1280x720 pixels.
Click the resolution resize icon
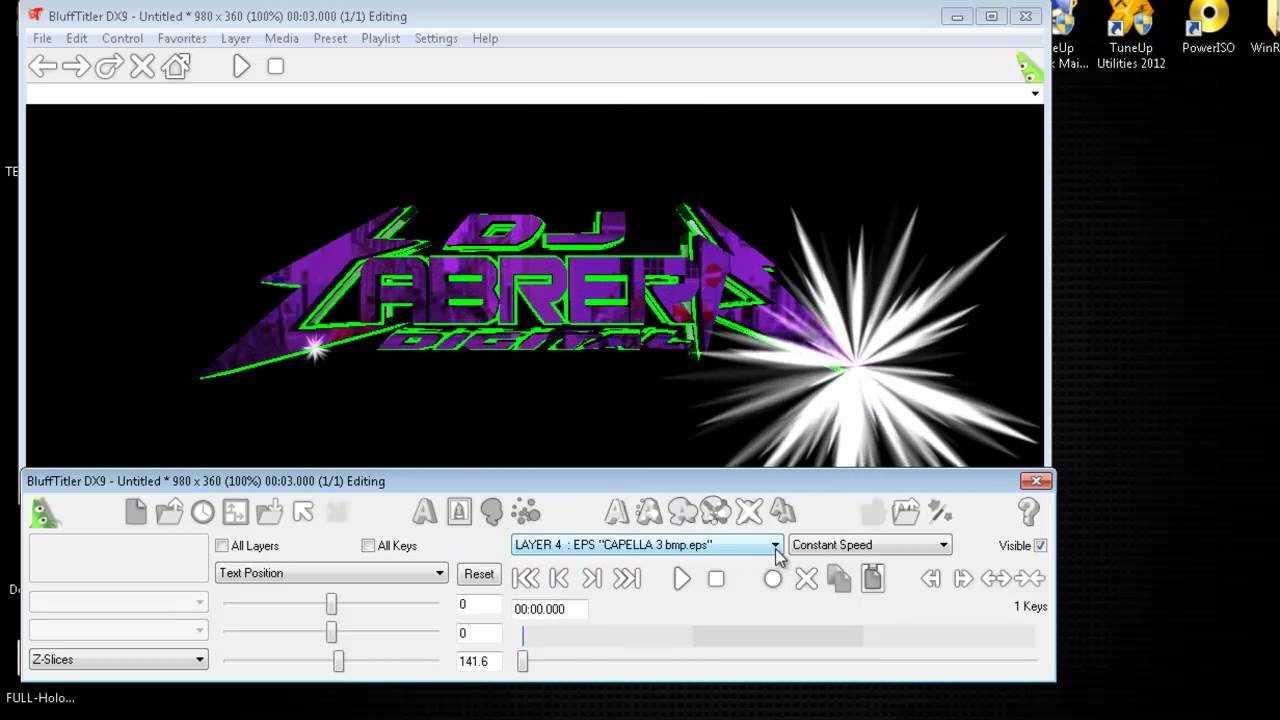click(235, 513)
